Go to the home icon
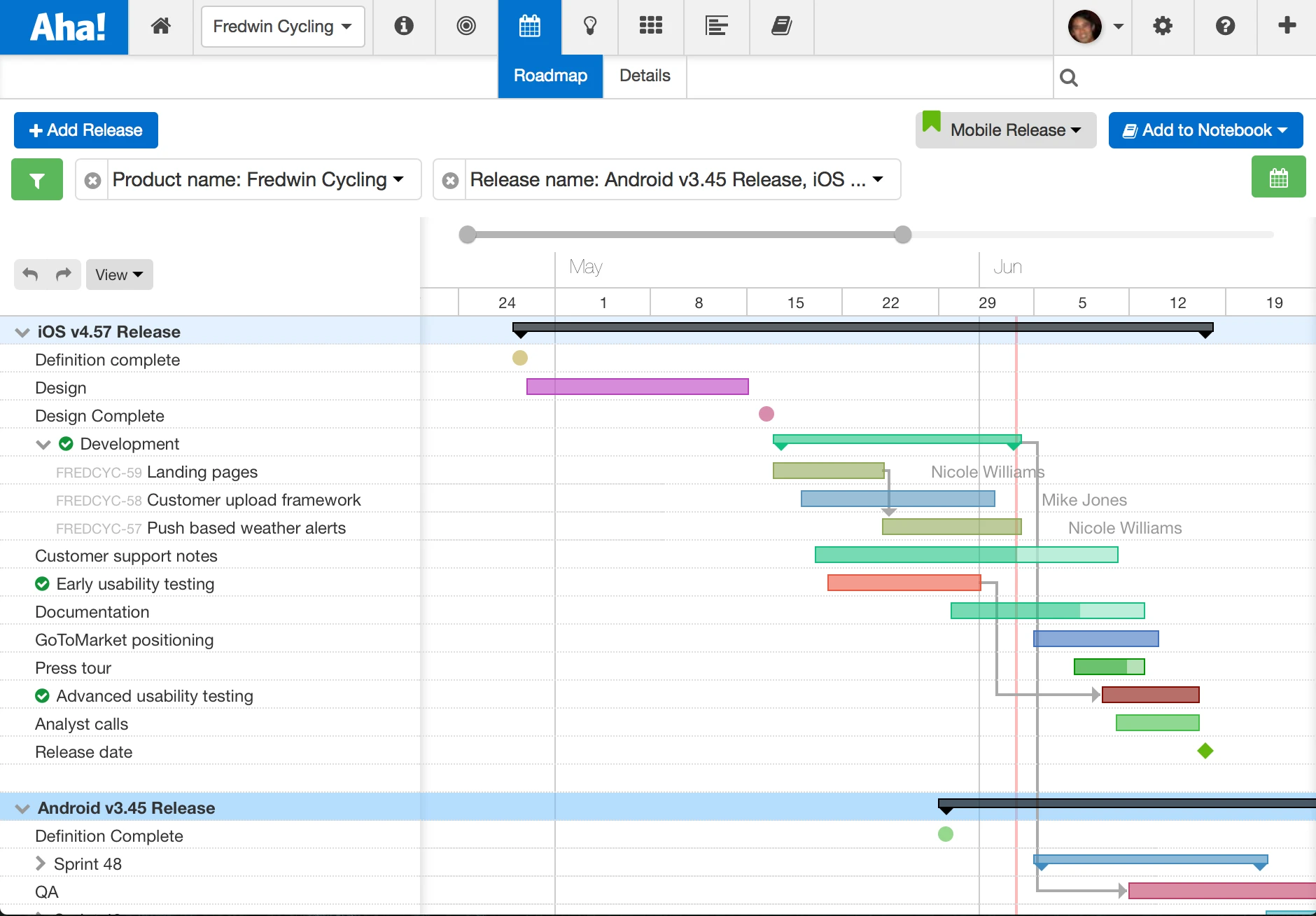 click(x=161, y=26)
